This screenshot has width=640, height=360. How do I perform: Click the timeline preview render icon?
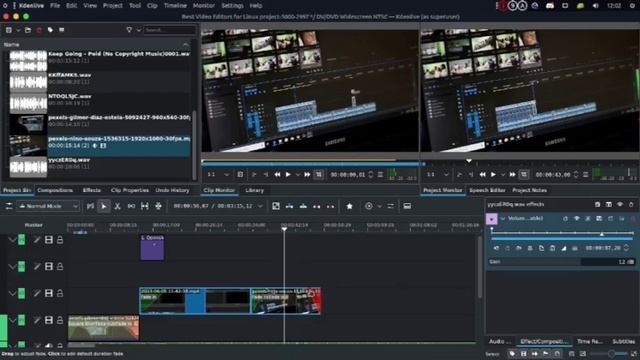click(x=369, y=207)
